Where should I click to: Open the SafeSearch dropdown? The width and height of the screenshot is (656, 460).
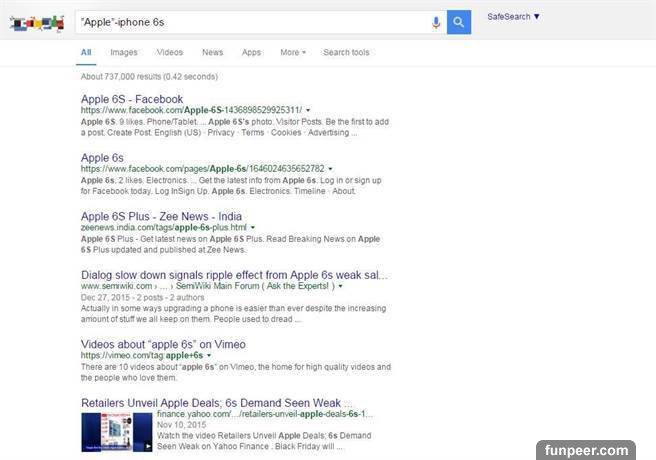click(x=513, y=17)
